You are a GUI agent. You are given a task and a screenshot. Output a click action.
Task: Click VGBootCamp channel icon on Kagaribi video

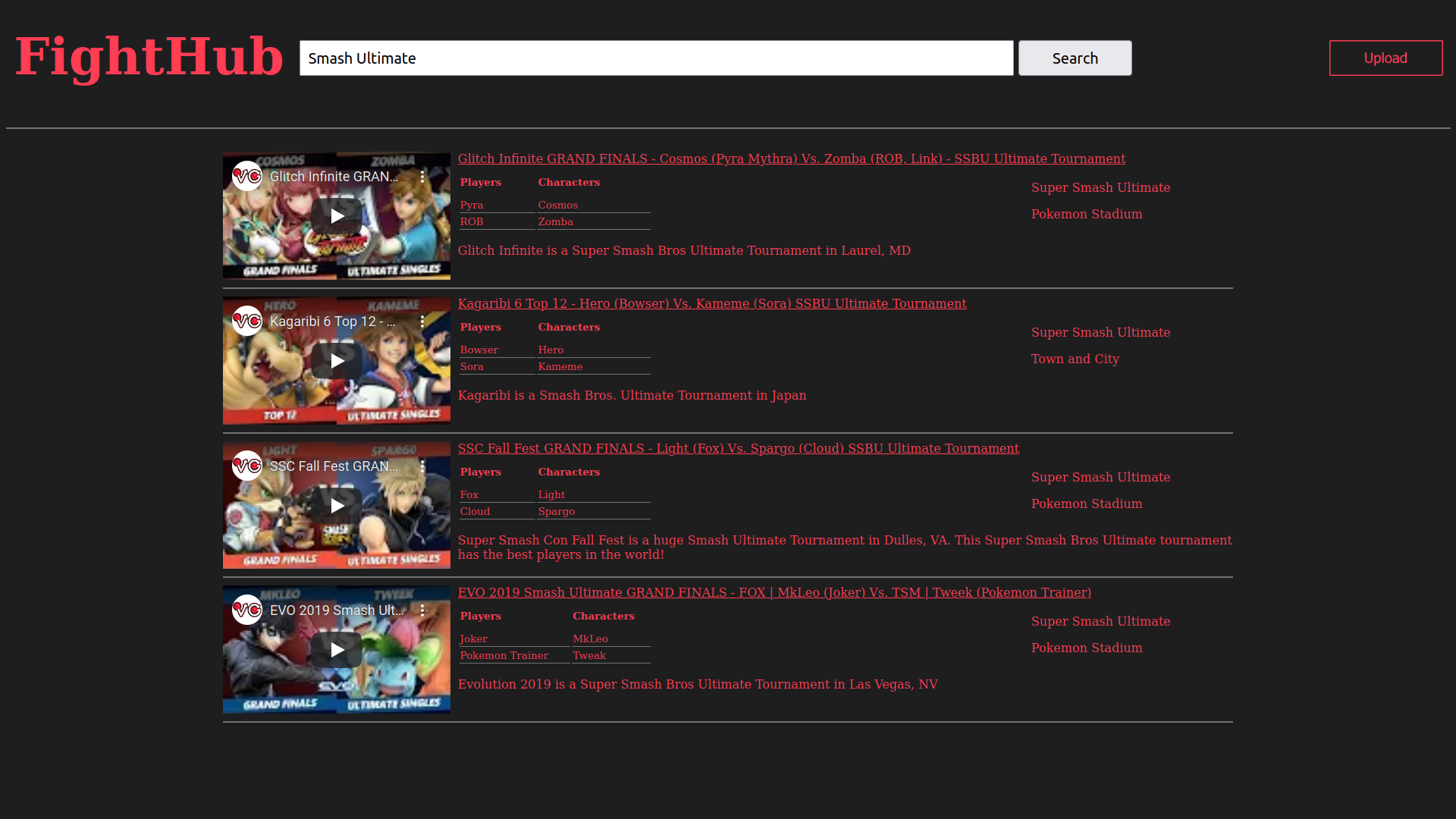click(x=247, y=322)
